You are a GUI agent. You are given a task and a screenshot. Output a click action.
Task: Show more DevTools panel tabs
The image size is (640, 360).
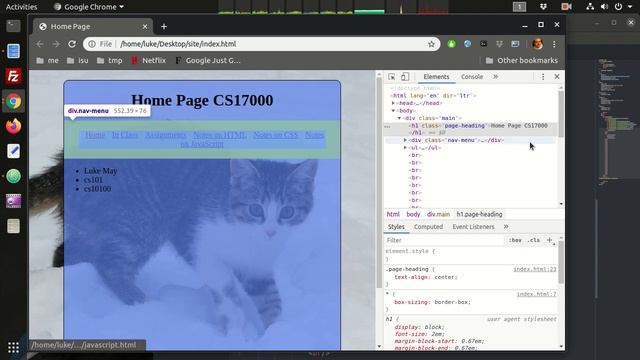pos(496,77)
